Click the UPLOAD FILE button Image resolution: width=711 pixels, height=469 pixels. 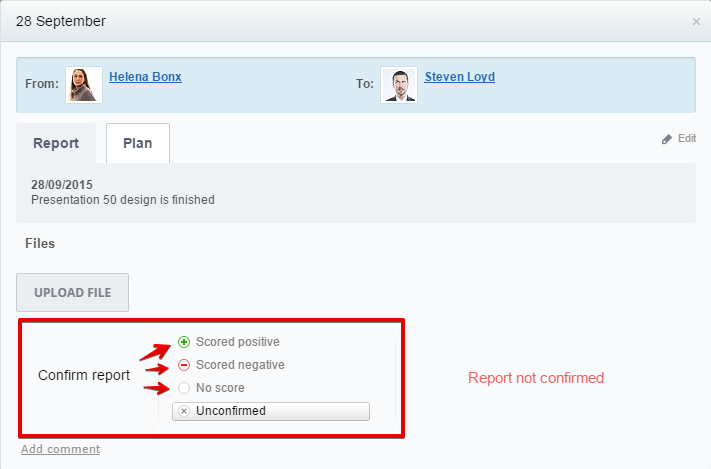[73, 293]
